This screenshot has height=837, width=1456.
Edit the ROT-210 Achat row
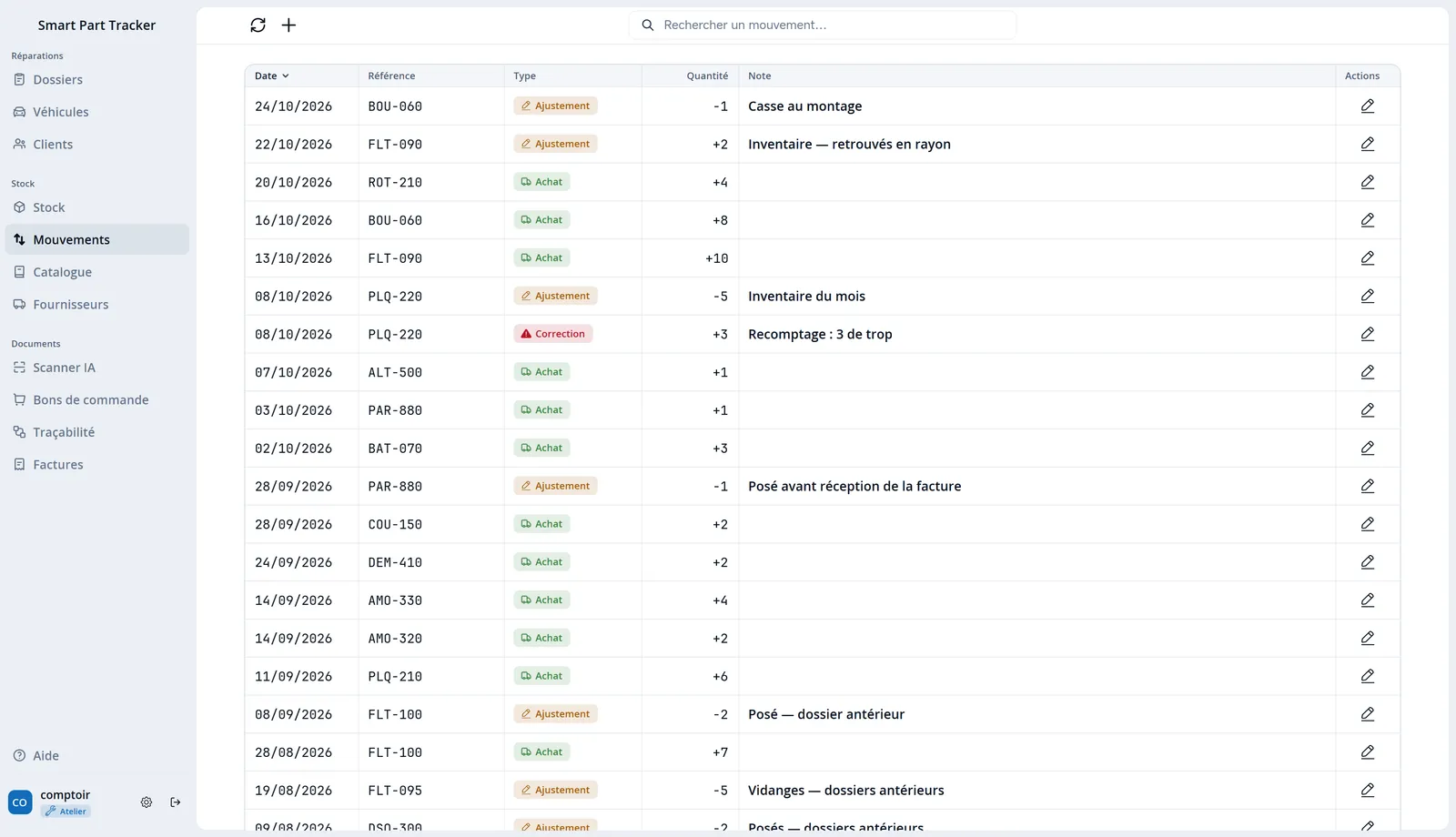coord(1367,182)
